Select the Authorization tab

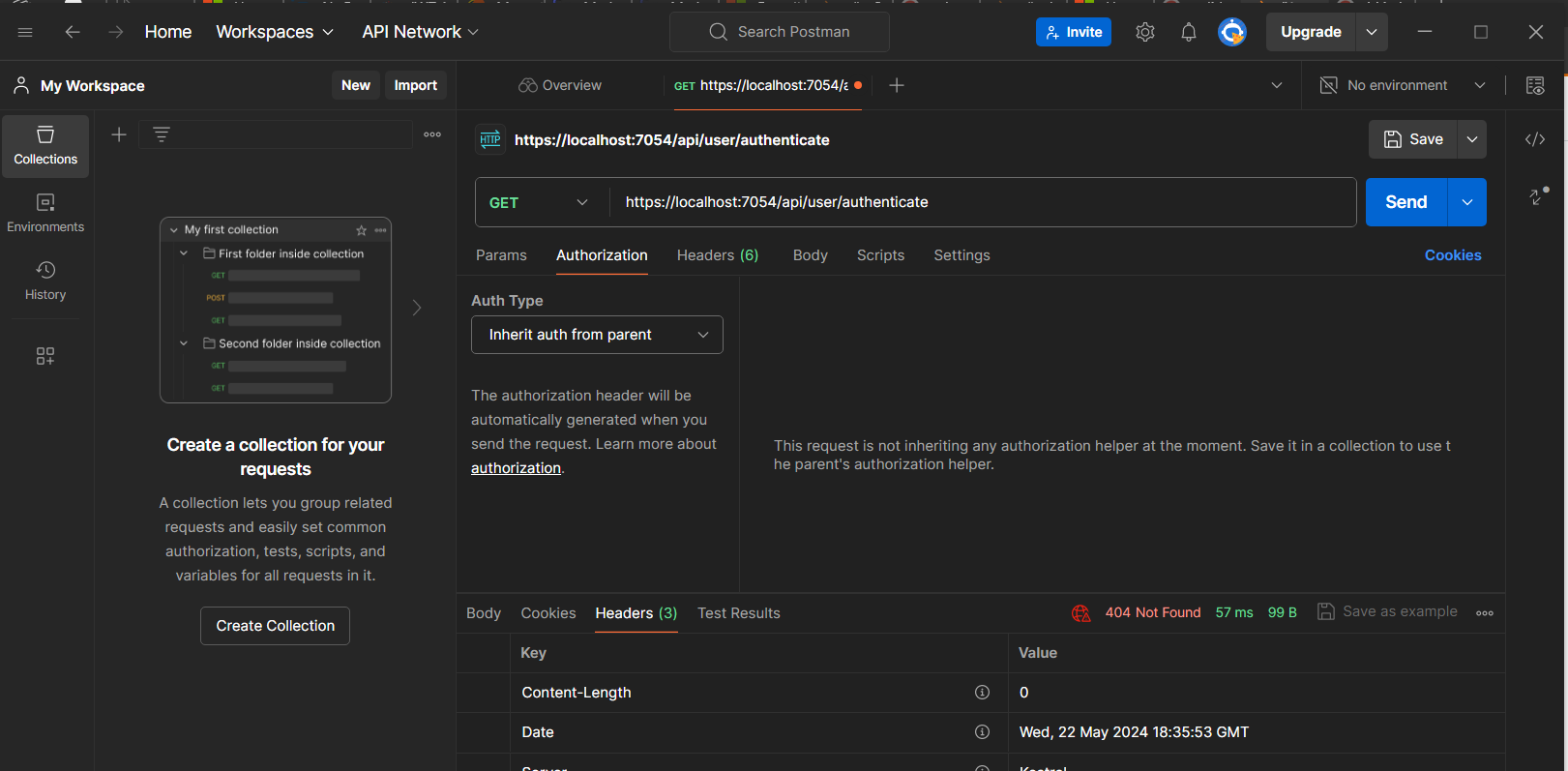click(x=602, y=255)
